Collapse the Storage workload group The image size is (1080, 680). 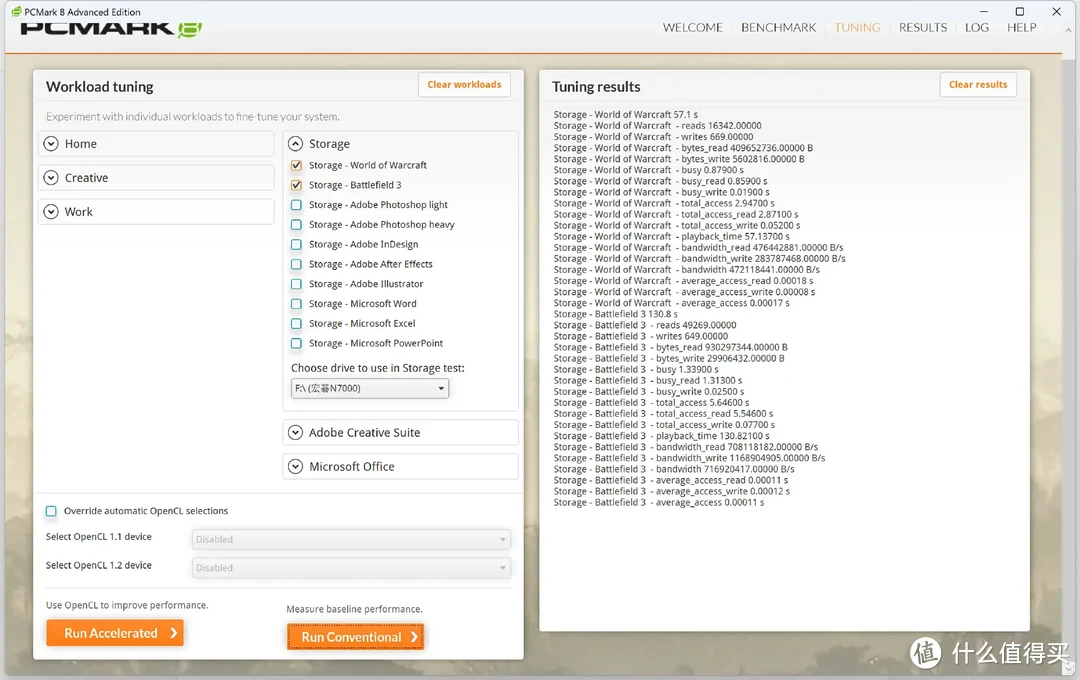tap(295, 144)
